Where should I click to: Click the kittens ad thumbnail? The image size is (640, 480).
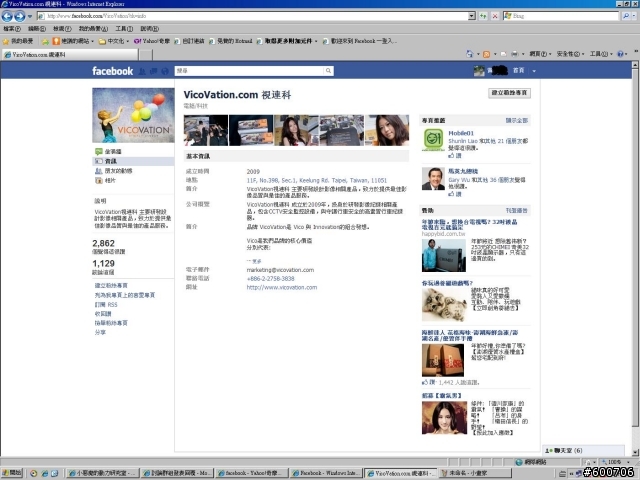pyautogui.click(x=444, y=304)
